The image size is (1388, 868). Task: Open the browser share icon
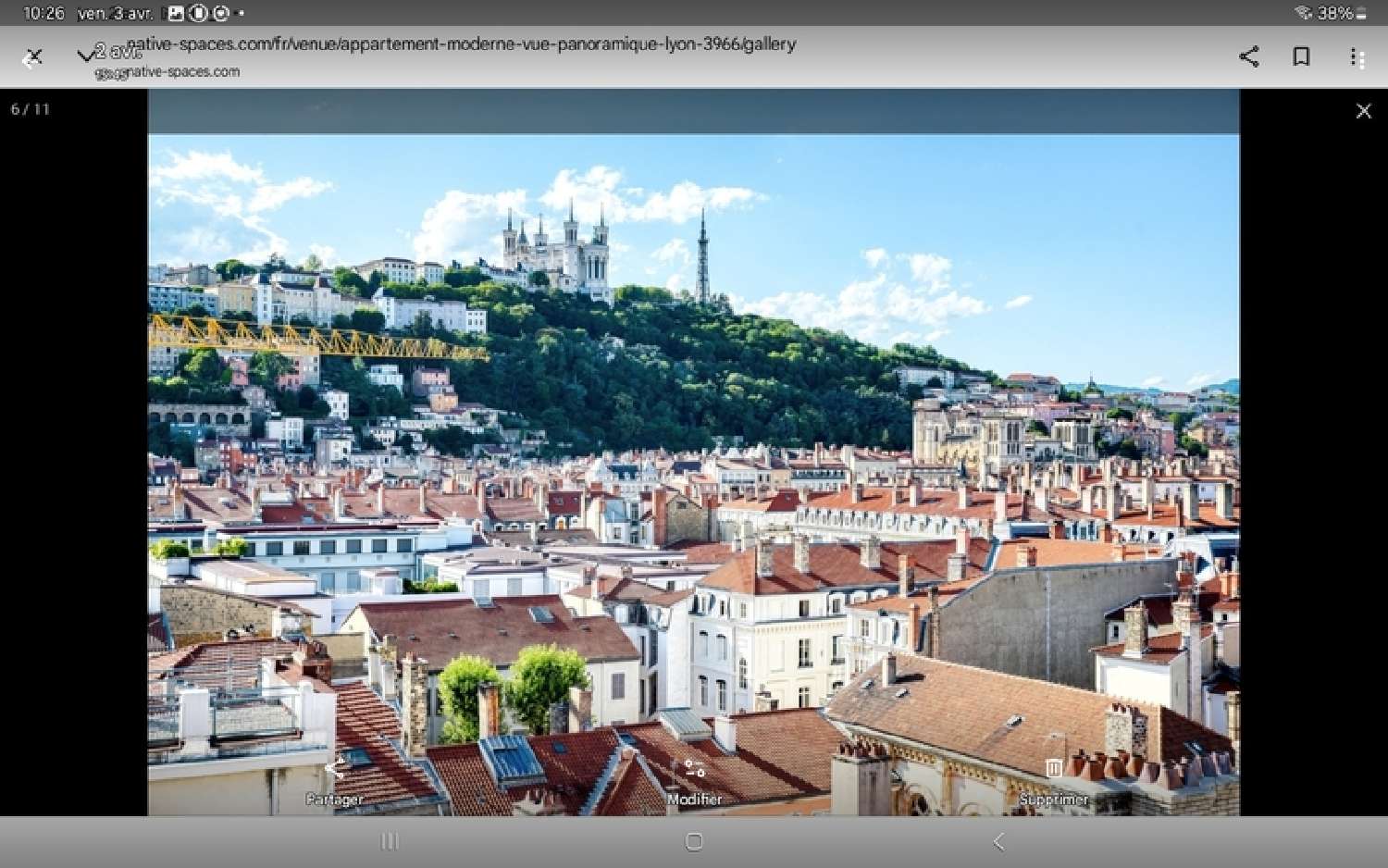pos(1249,57)
